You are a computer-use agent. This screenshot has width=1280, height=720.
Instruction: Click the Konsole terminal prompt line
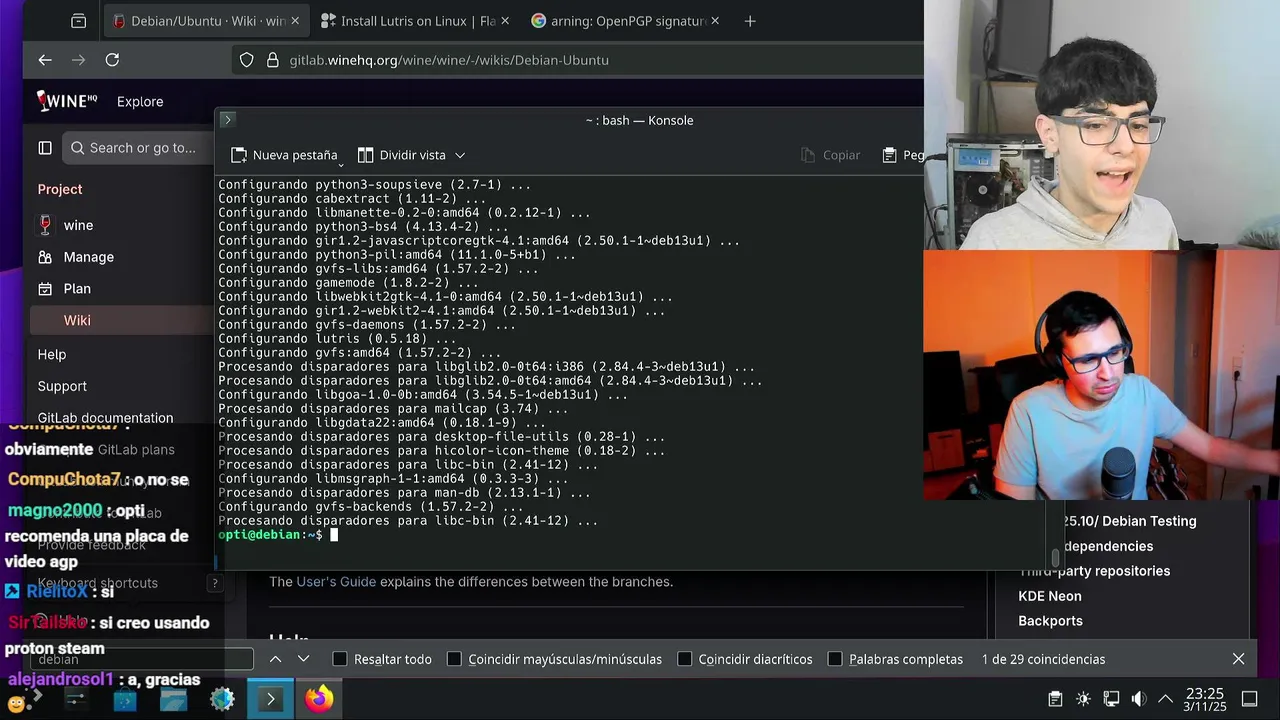[x=278, y=535]
